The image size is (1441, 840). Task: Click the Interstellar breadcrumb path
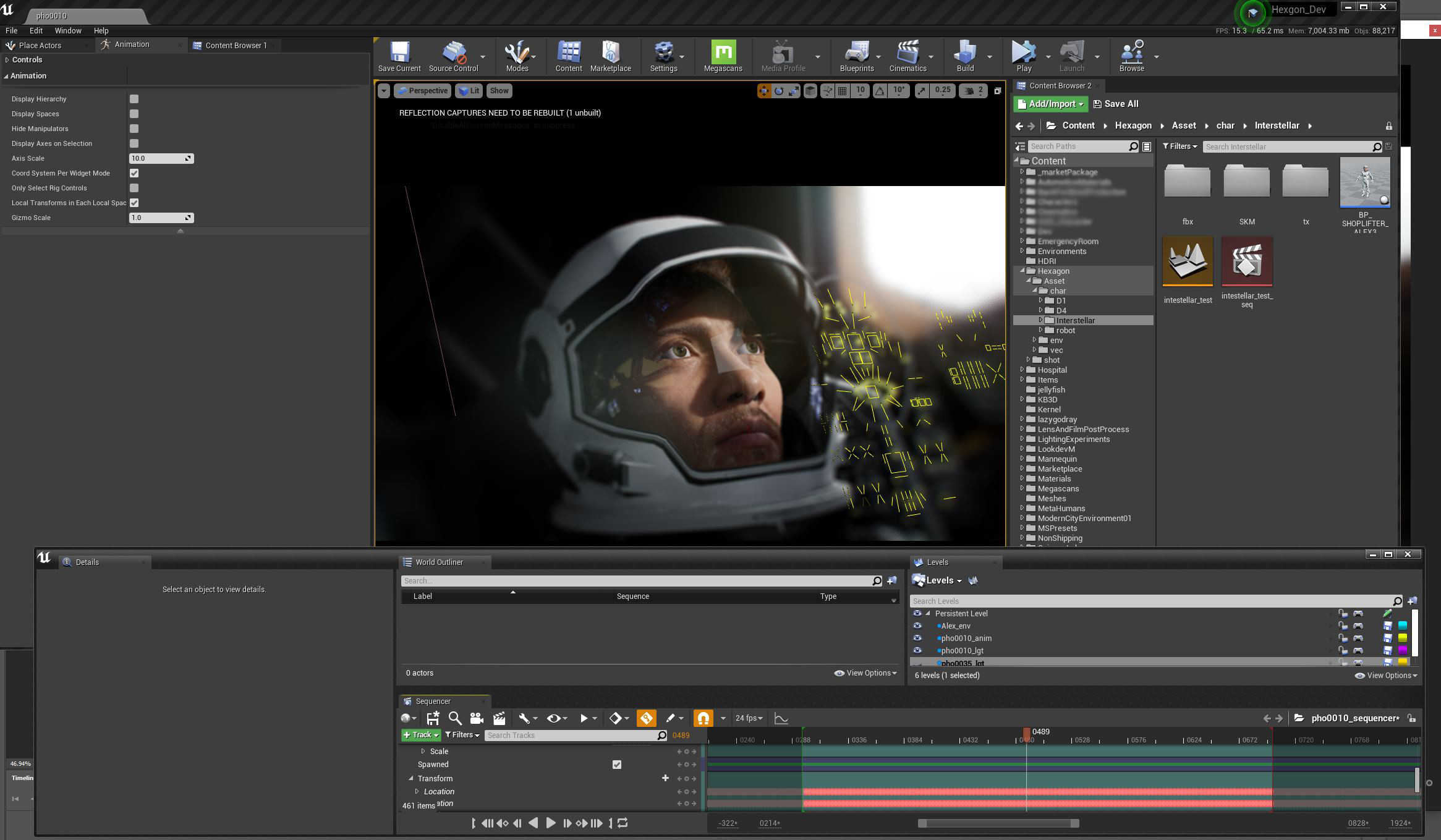(1277, 125)
